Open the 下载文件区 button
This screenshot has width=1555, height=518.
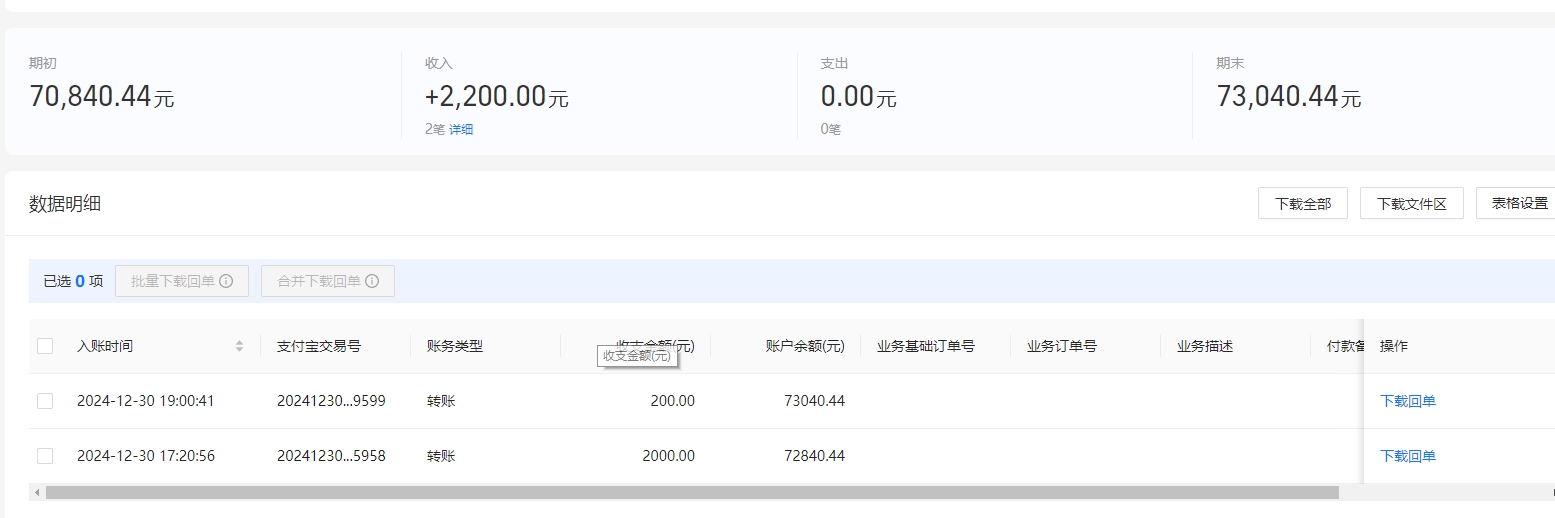coord(1412,203)
